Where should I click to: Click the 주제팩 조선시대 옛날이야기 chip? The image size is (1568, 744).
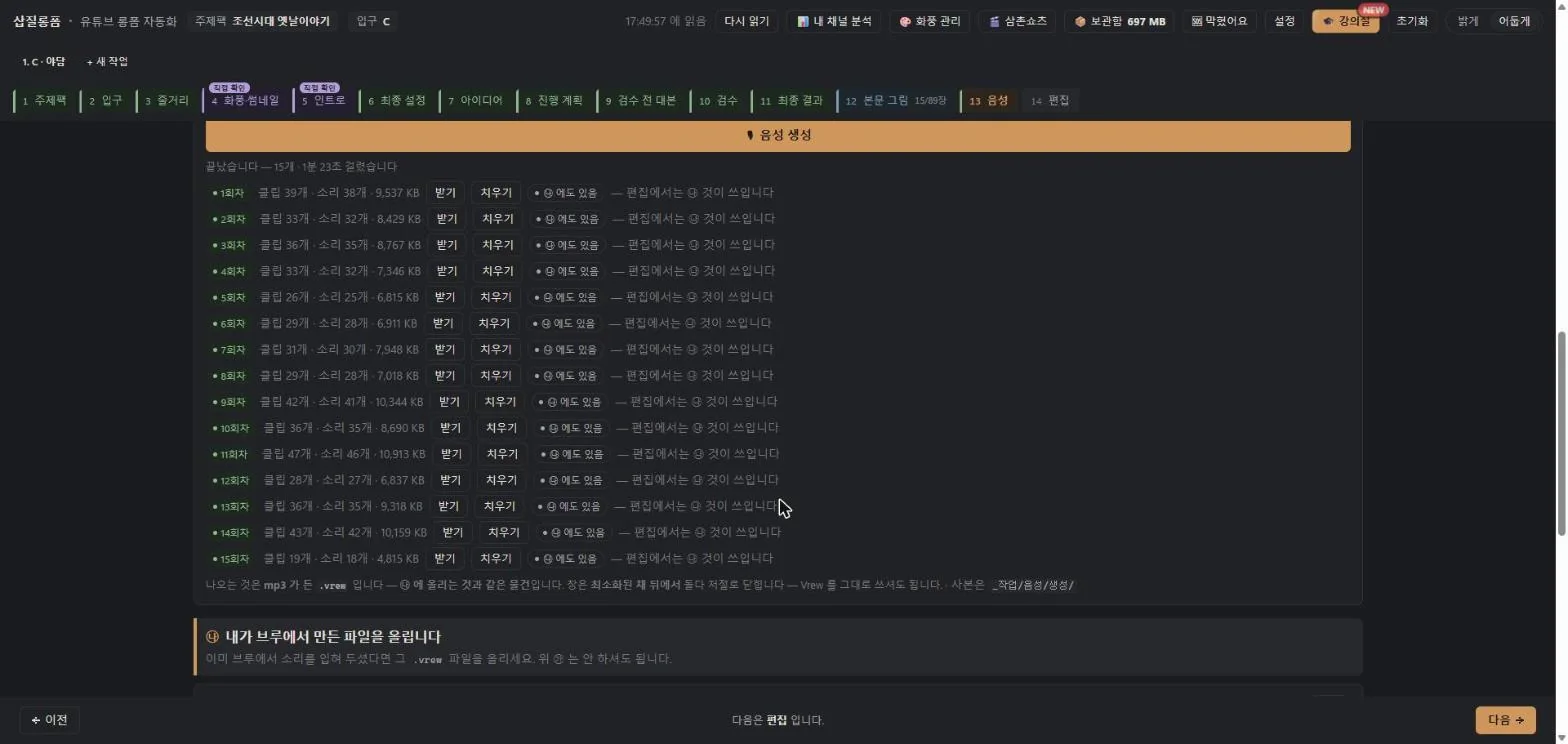[x=263, y=21]
